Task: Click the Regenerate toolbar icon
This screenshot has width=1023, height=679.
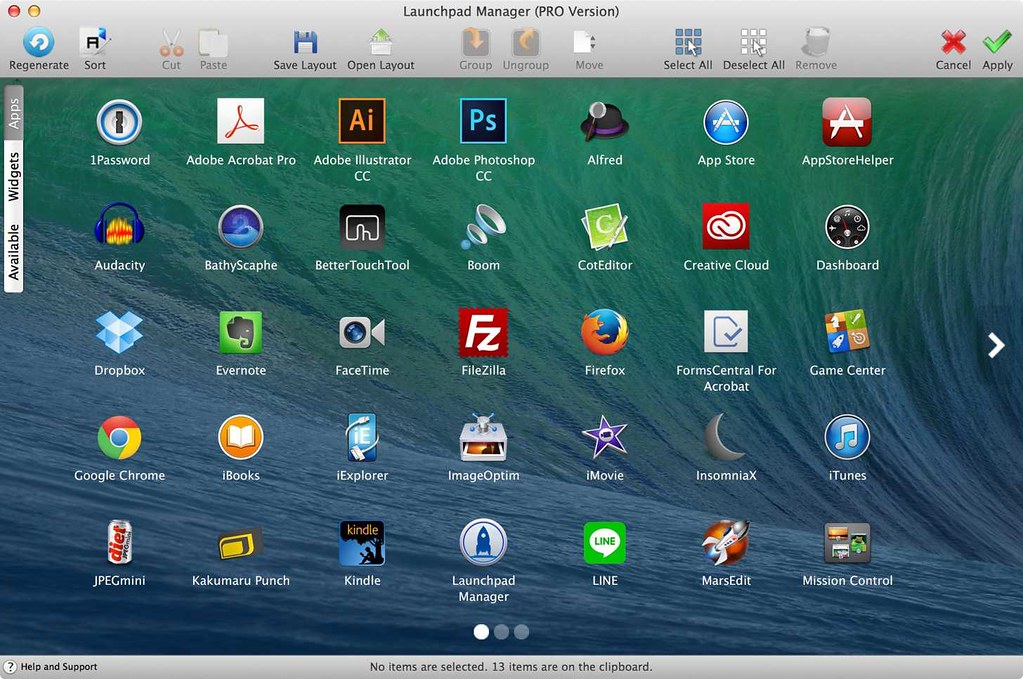Action: coord(38,42)
